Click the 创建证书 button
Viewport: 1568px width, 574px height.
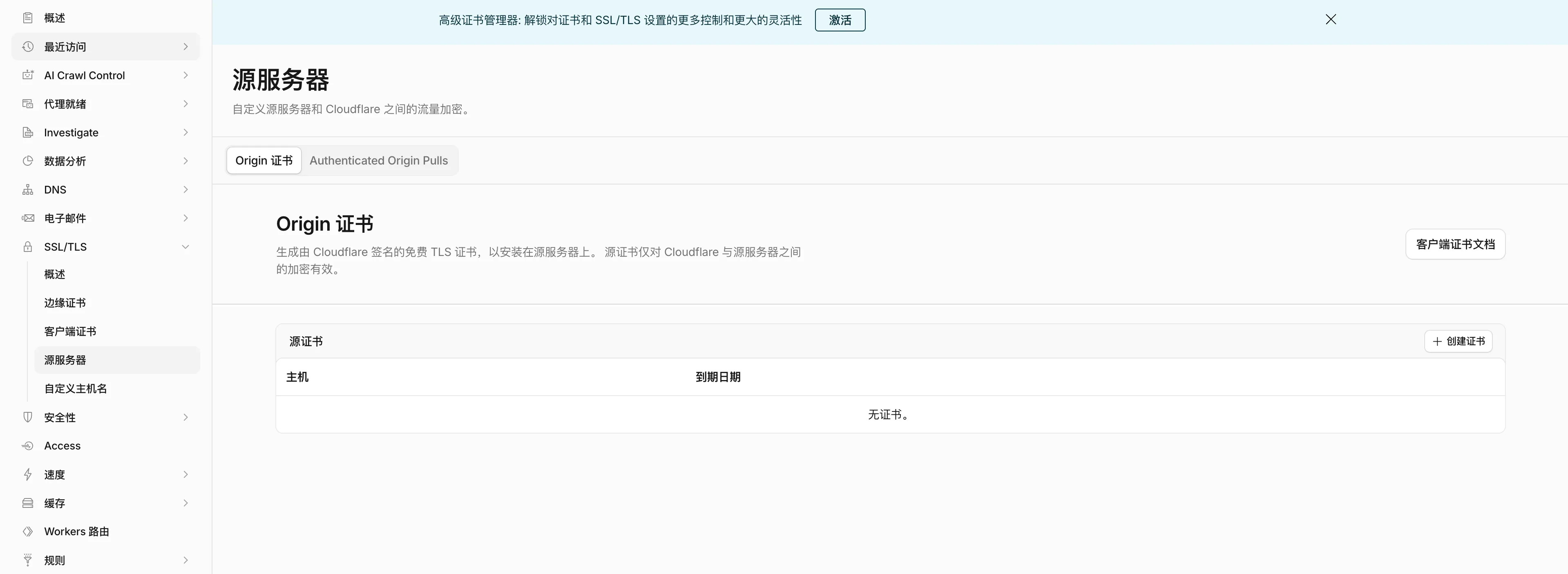coord(1459,341)
